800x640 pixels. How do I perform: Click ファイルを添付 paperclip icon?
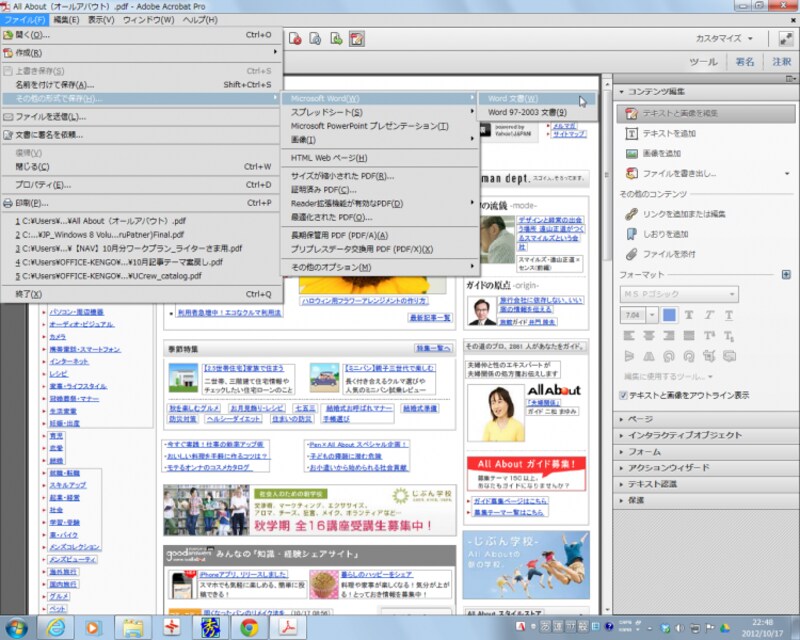[631, 254]
